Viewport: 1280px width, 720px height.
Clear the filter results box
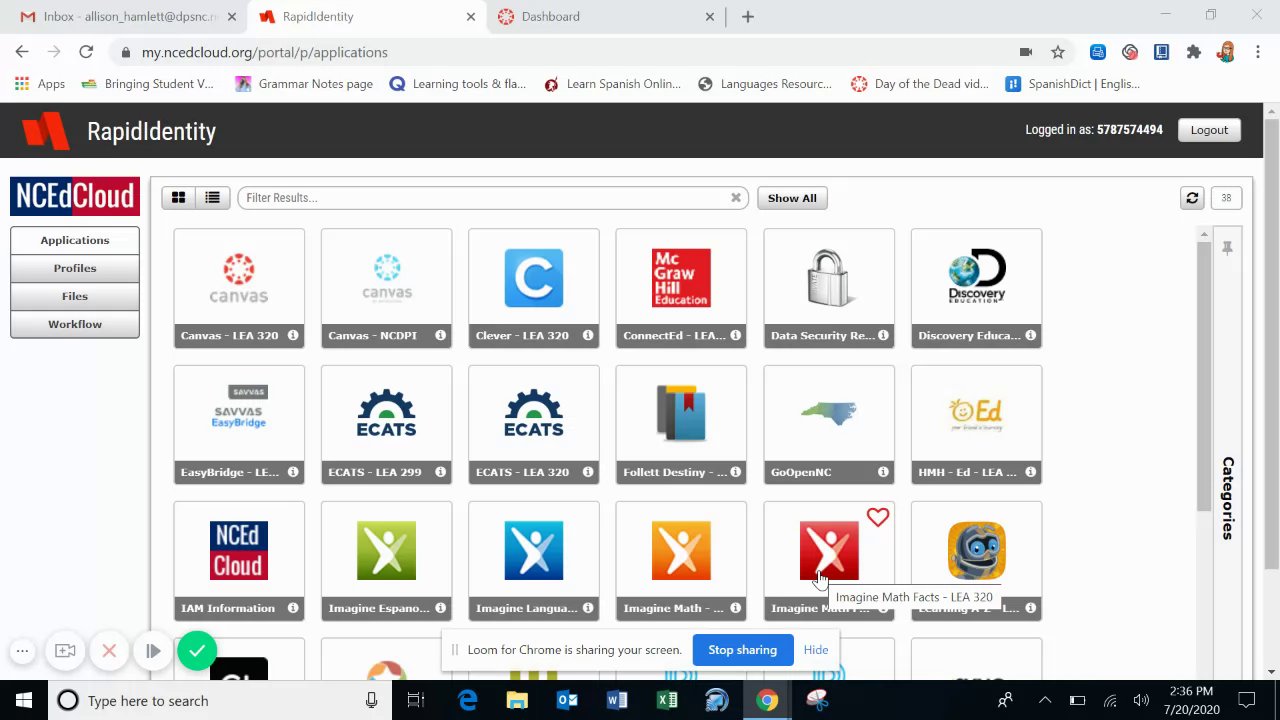736,198
